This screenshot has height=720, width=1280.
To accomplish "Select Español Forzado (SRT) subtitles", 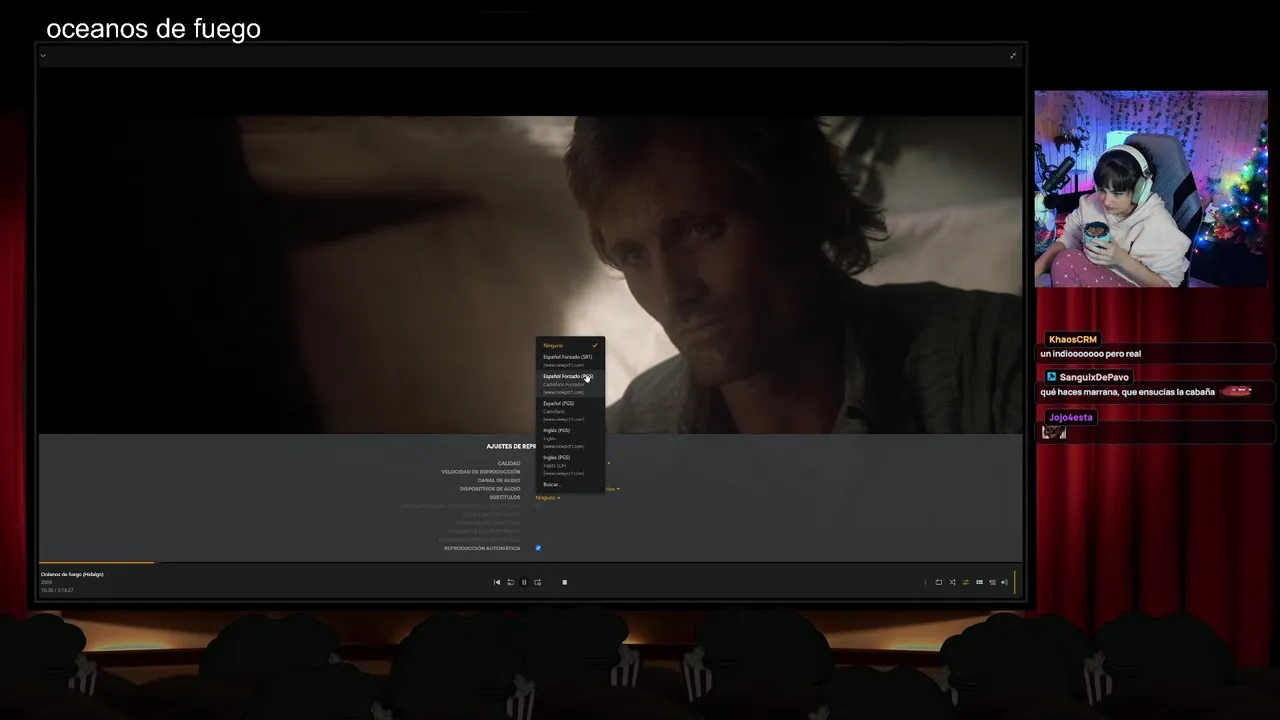I will (x=570, y=360).
